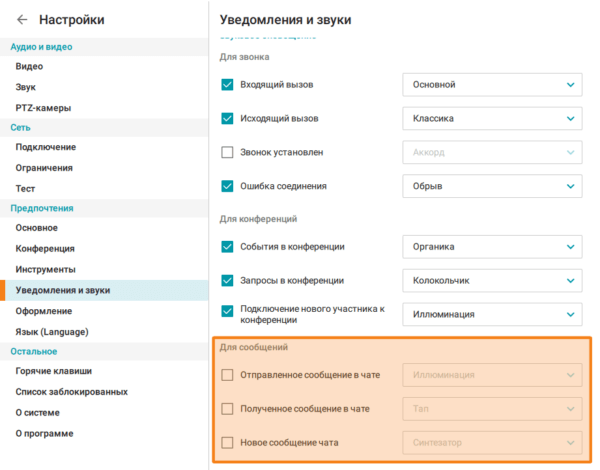The width and height of the screenshot is (600, 470).
Task: Go to the Звук settings page
Action: coord(26,87)
